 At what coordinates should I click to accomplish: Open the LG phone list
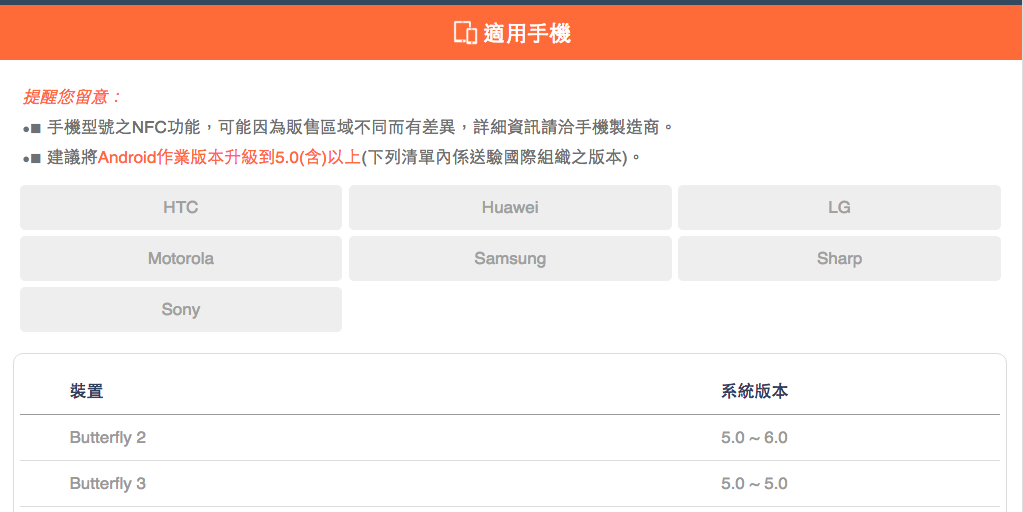839,207
